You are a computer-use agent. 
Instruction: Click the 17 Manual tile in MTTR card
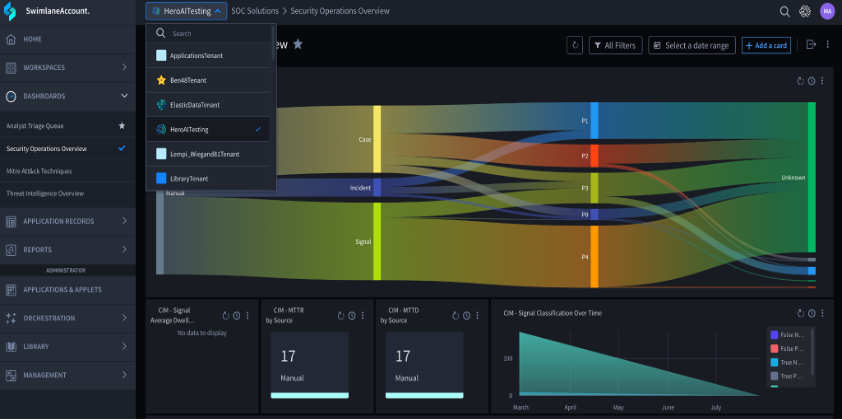(x=310, y=365)
